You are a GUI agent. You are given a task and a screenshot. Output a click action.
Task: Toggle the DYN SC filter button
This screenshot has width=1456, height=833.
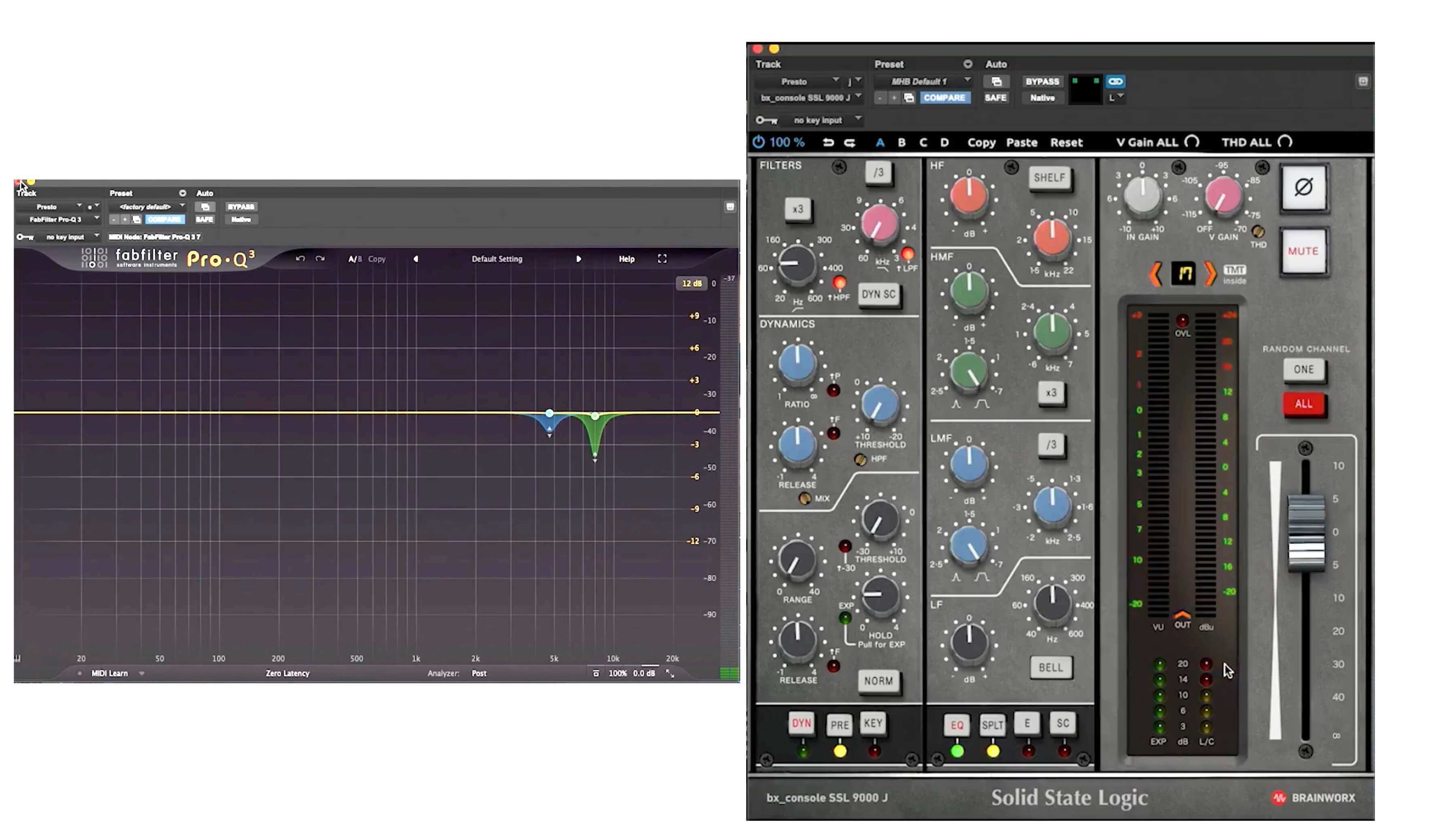coord(878,294)
